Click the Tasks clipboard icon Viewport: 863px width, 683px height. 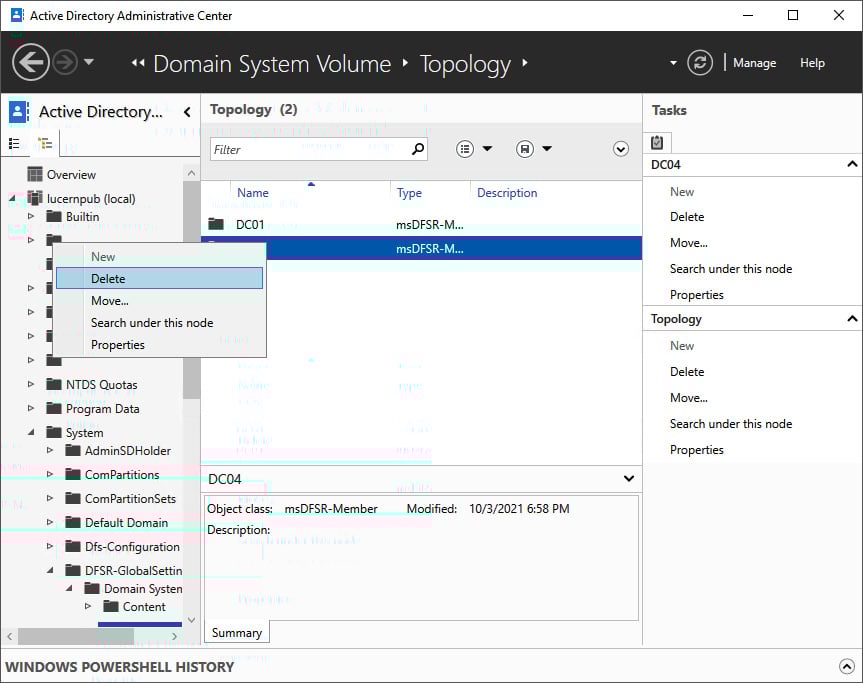(657, 143)
